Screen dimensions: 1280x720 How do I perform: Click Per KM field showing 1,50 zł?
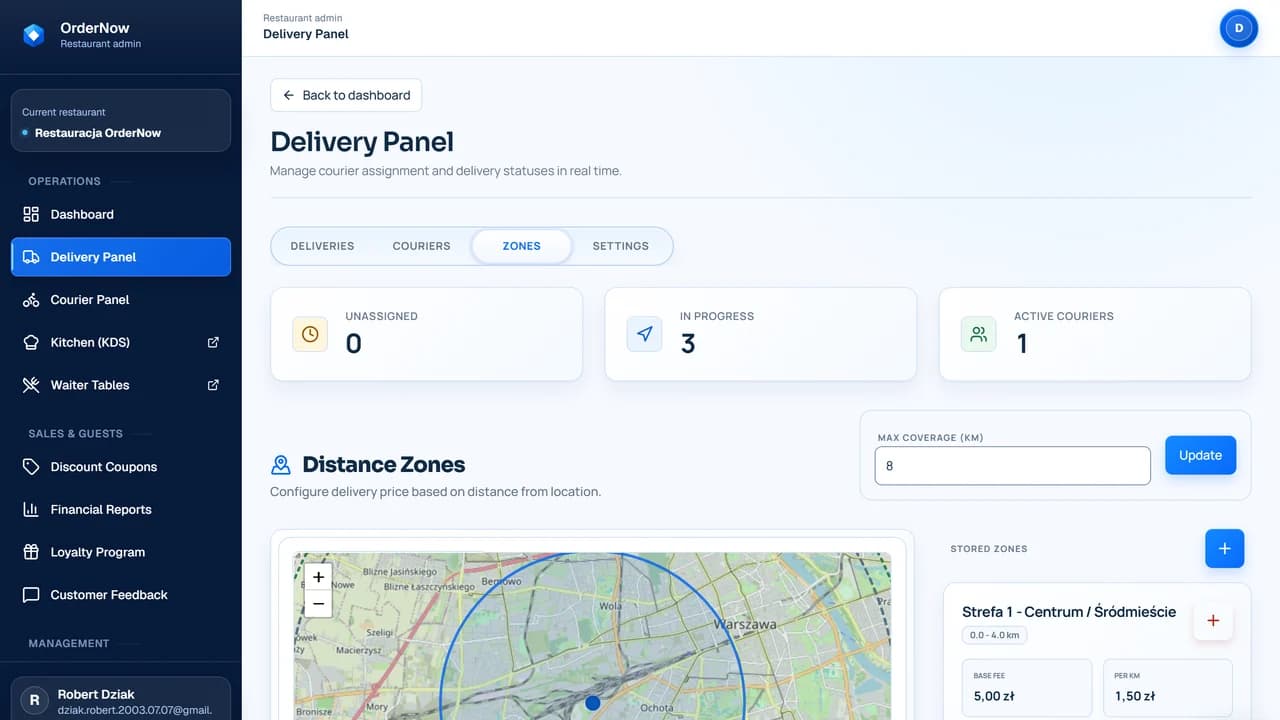point(1168,688)
